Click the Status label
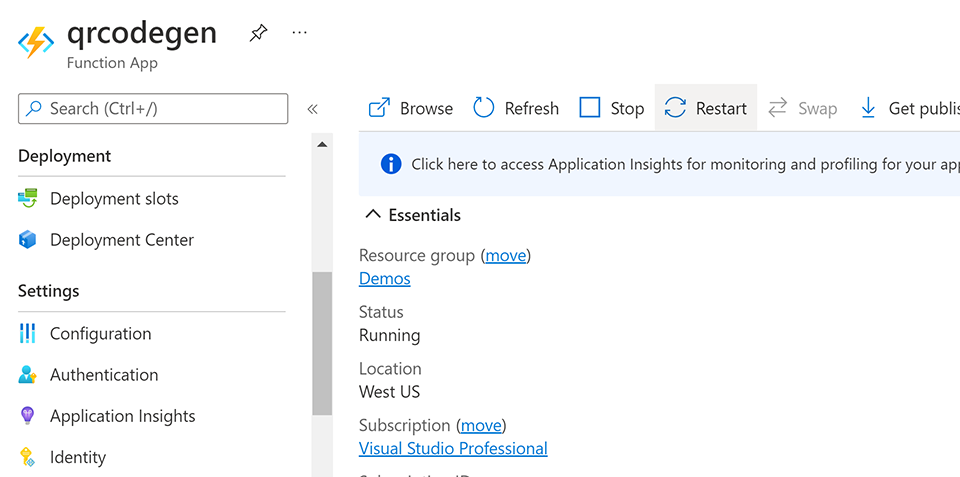 (x=381, y=312)
